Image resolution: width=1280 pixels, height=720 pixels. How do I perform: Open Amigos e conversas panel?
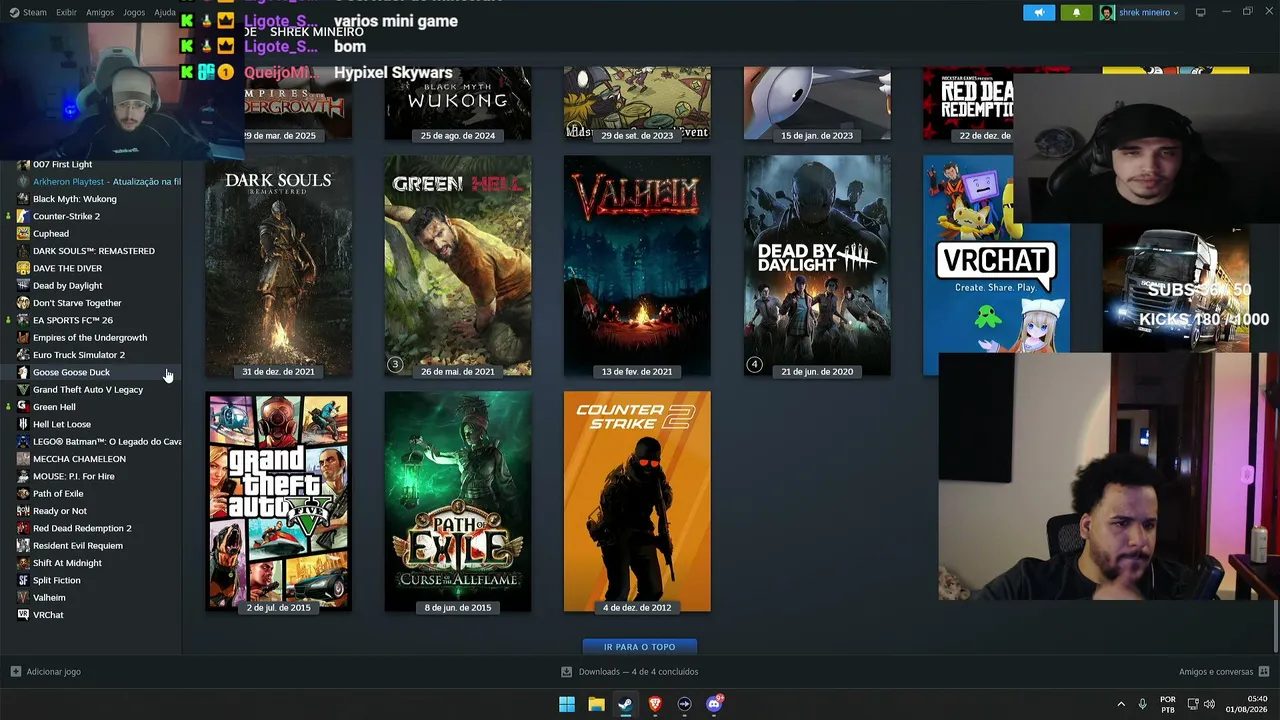(x=1224, y=672)
